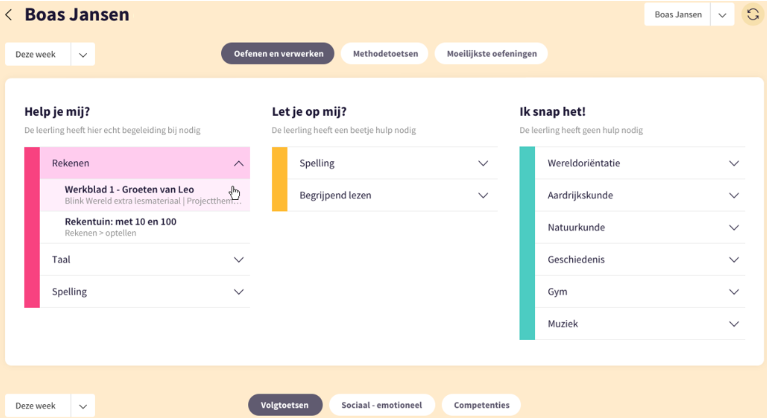The height and width of the screenshot is (418, 767).
Task: Select the Moeilijkste oefeningen tab
Action: click(x=491, y=54)
